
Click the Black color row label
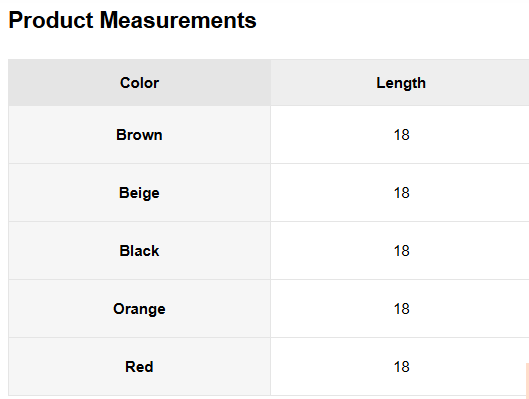pos(139,251)
